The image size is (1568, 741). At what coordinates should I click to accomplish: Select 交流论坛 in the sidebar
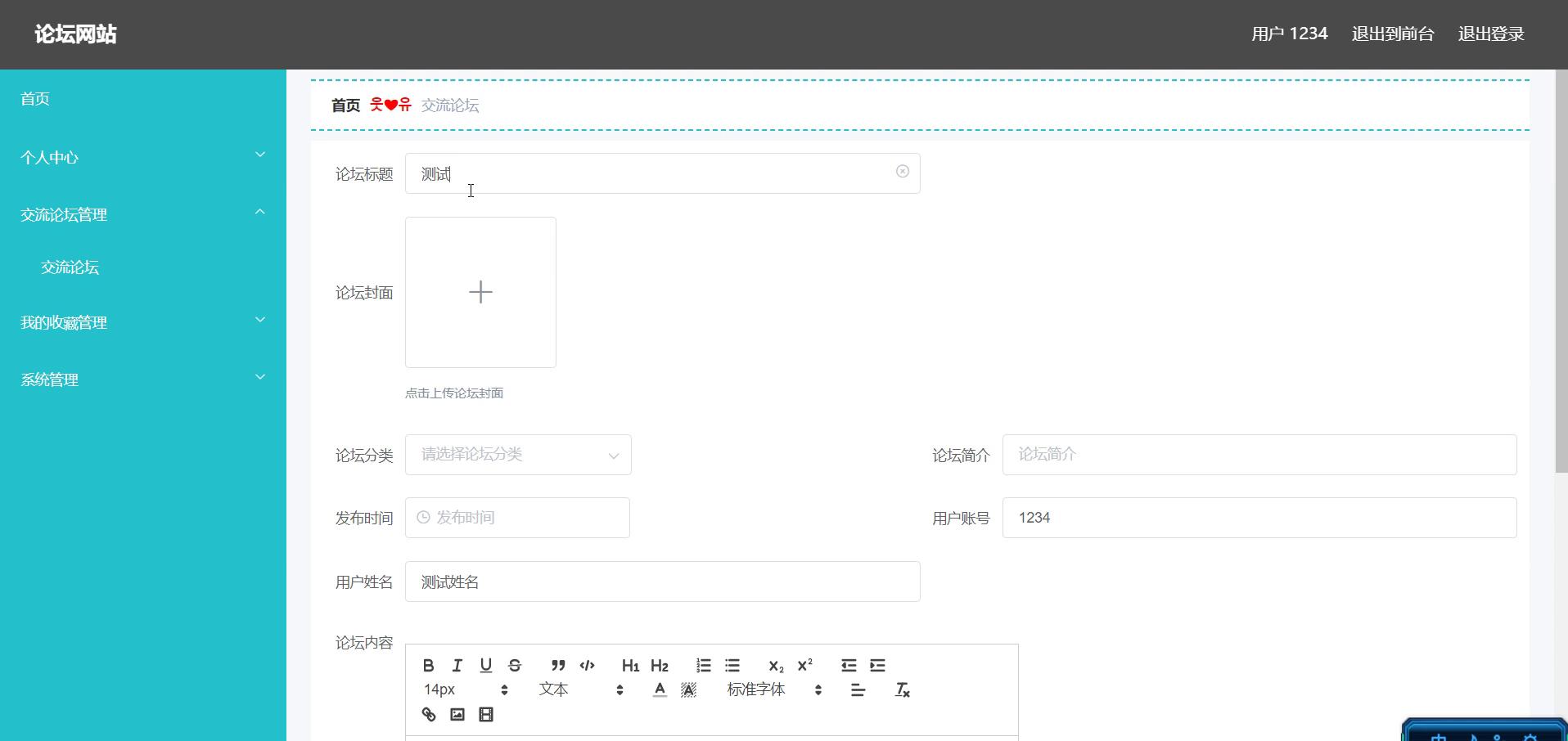click(x=70, y=267)
